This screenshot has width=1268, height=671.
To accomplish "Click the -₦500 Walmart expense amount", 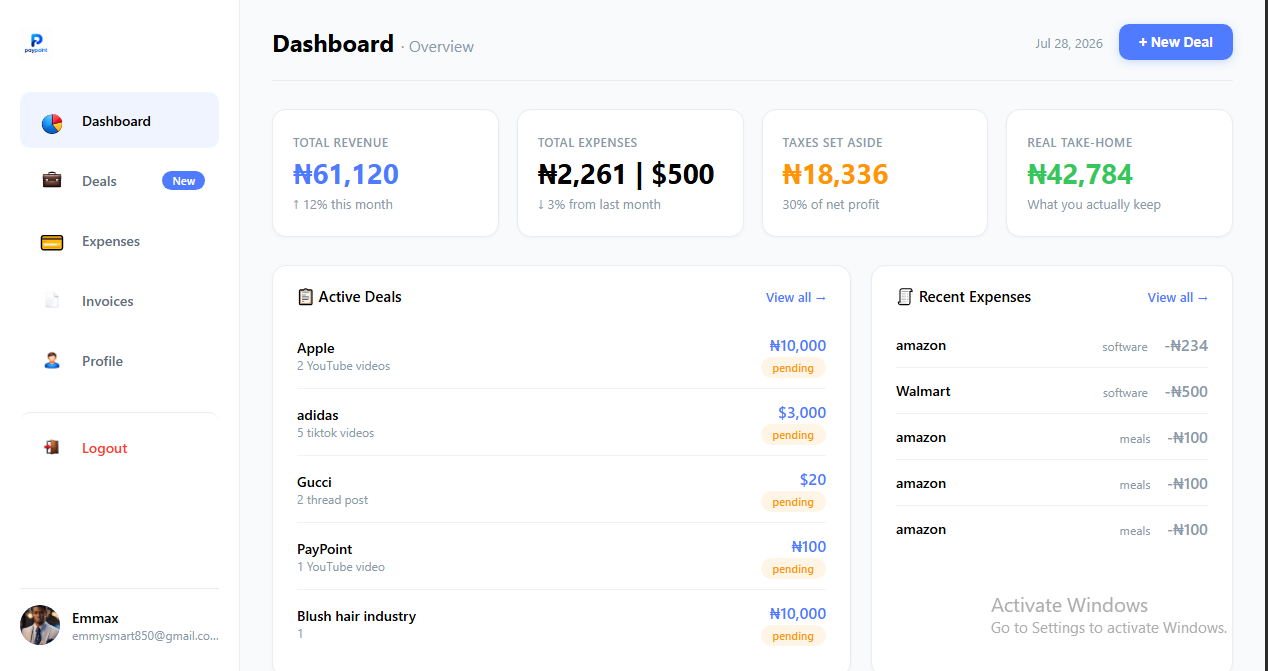I will [x=1186, y=392].
